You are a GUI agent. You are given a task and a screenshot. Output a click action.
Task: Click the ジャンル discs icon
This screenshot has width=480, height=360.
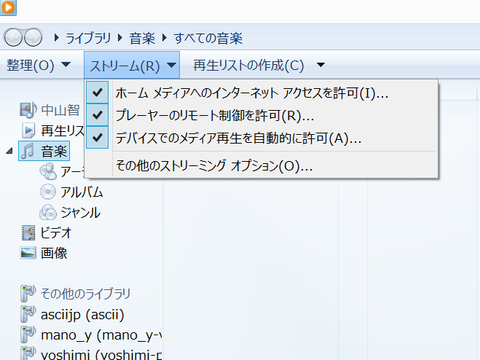[48, 212]
